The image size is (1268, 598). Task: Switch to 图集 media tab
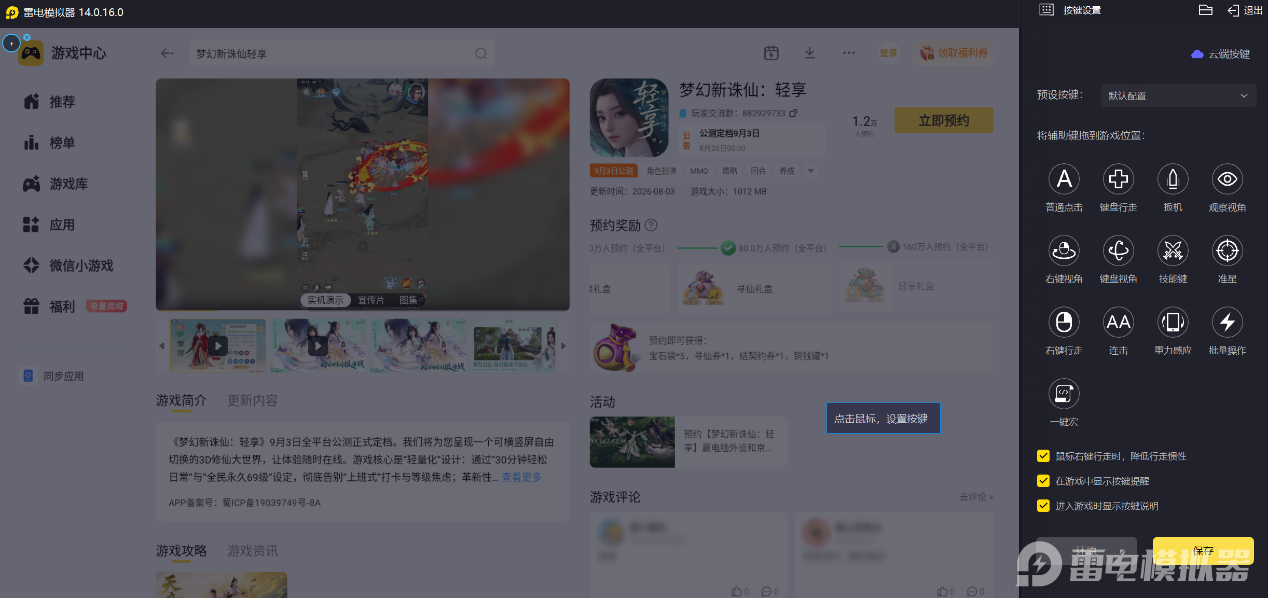[408, 300]
